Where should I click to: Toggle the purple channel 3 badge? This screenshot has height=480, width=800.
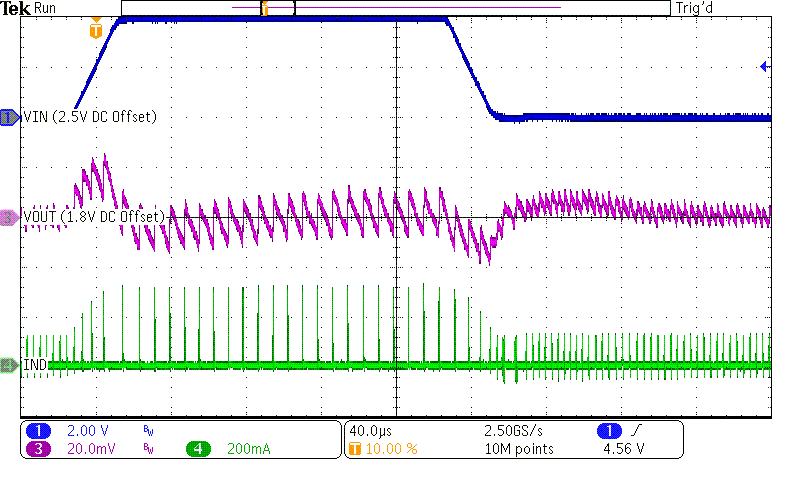[38, 450]
